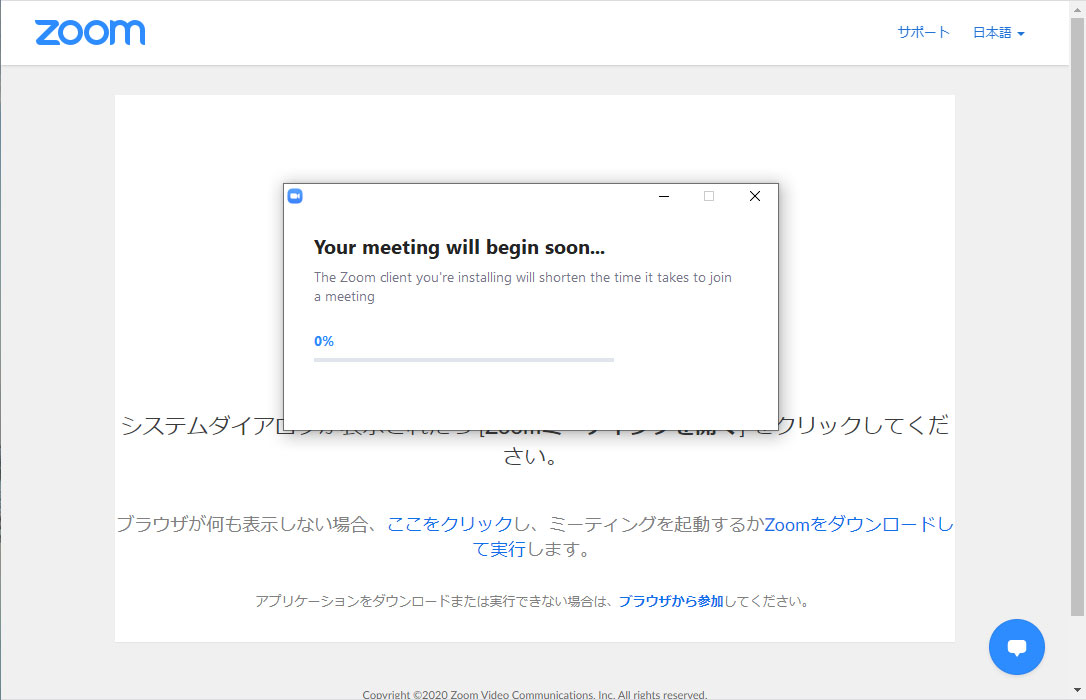Minimize the Zoom installer dialog

[x=664, y=196]
